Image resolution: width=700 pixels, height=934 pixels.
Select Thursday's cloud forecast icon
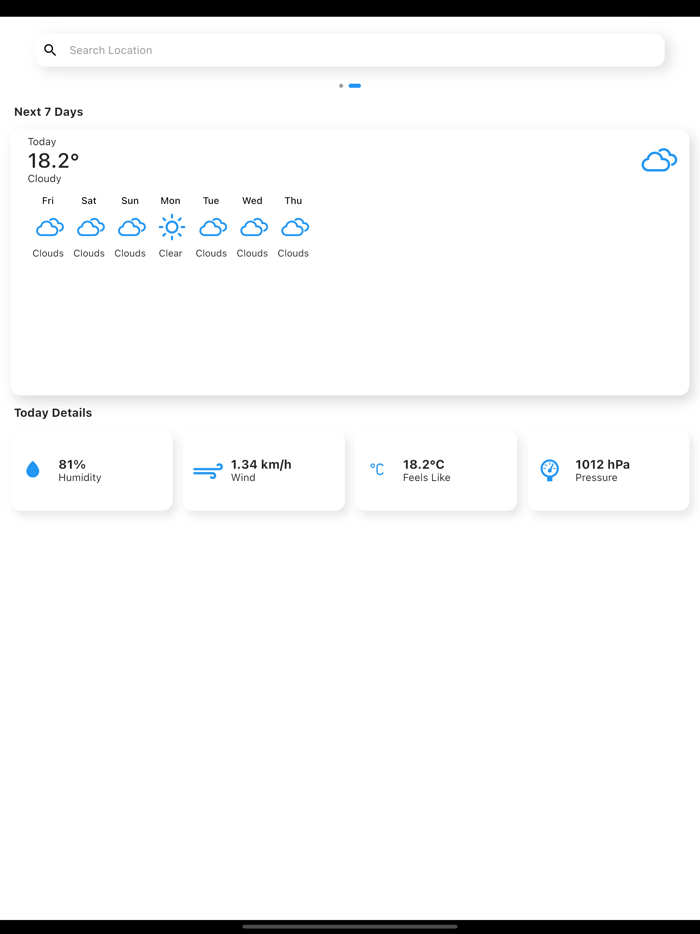point(295,227)
